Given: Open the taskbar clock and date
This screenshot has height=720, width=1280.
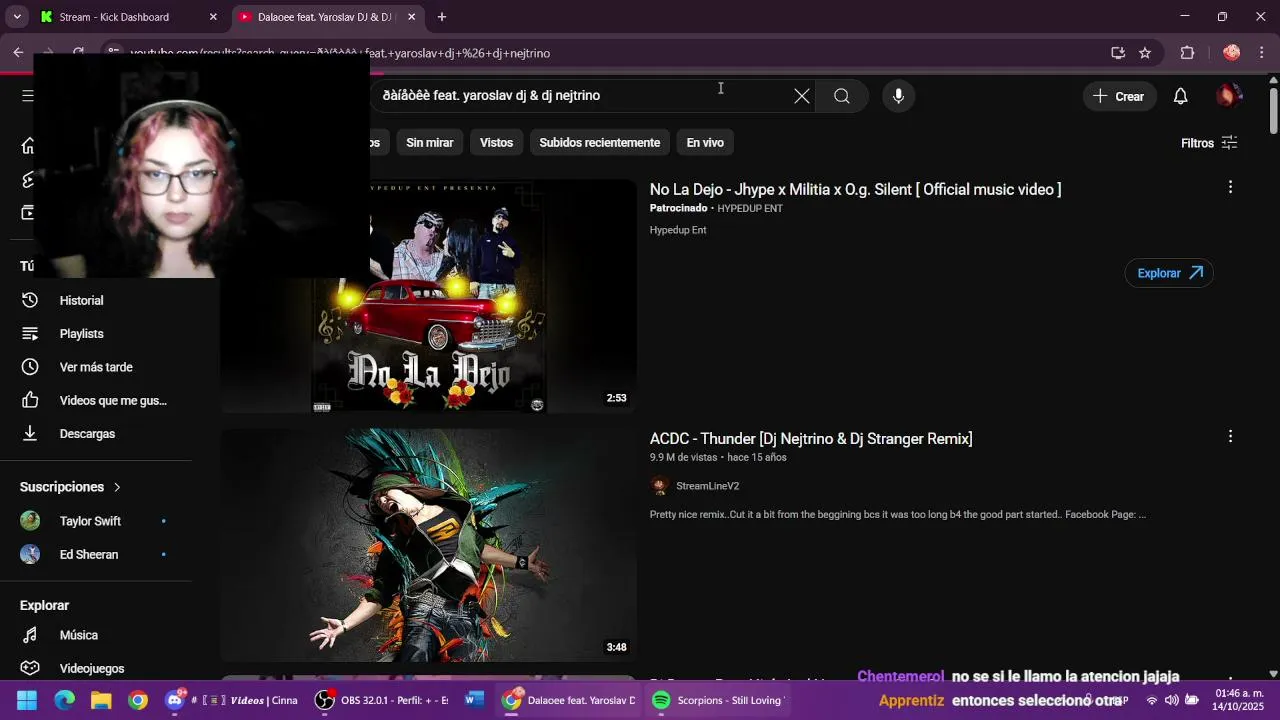Looking at the screenshot, I should tap(1239, 700).
